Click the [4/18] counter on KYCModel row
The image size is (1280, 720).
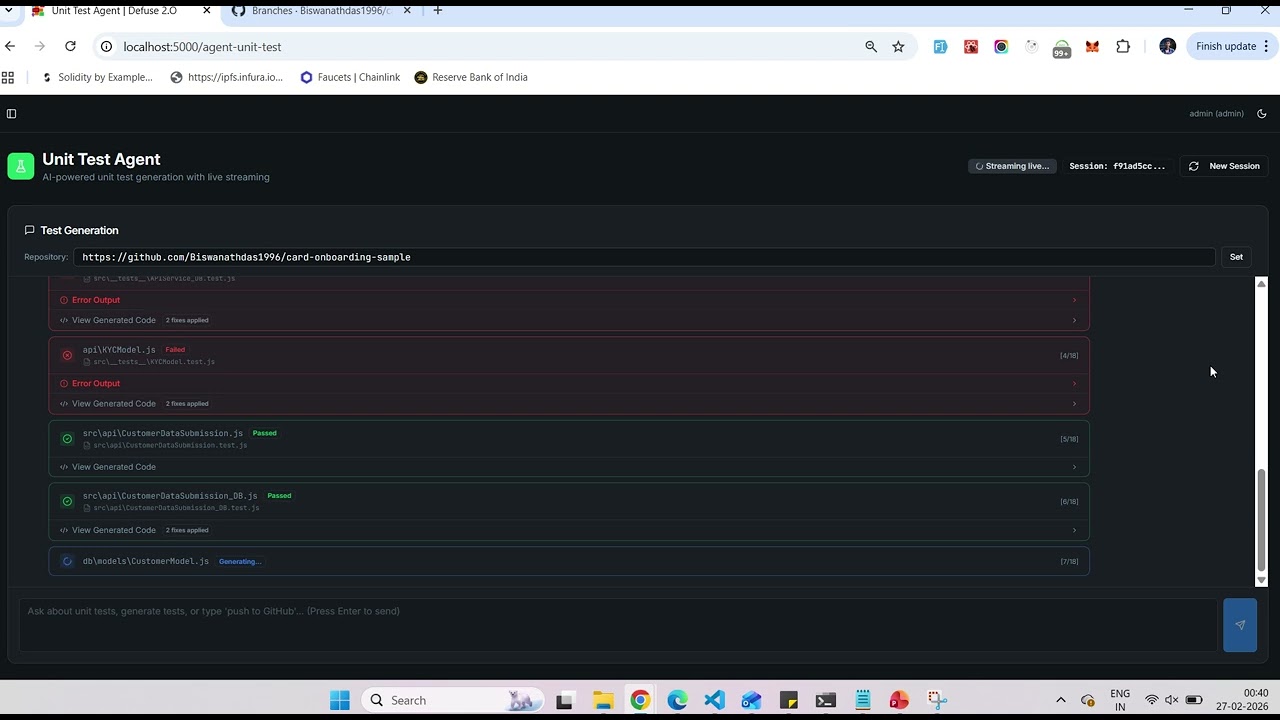coord(1069,355)
